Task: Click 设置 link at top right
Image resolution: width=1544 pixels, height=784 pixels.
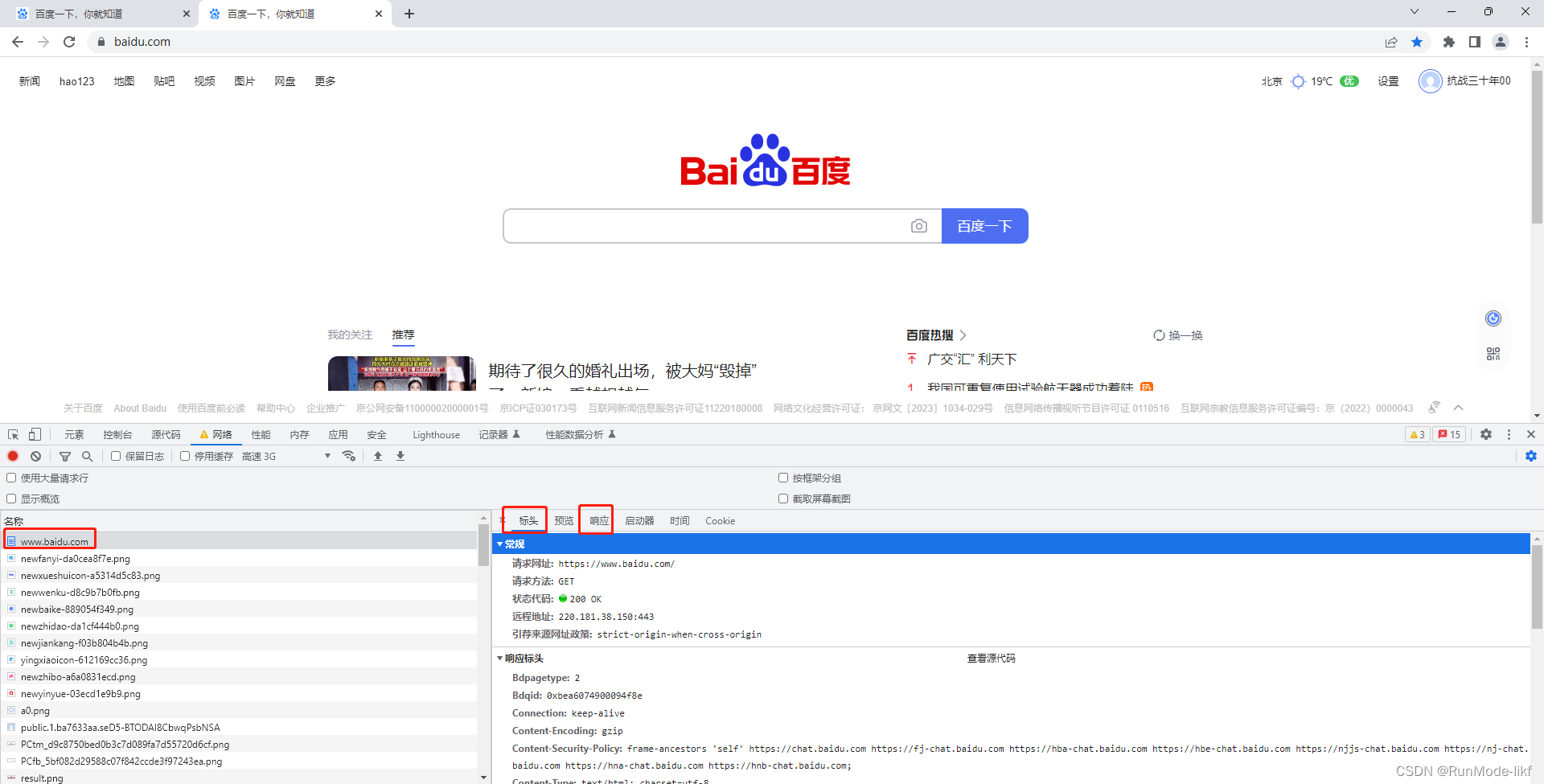Action: tap(1388, 81)
